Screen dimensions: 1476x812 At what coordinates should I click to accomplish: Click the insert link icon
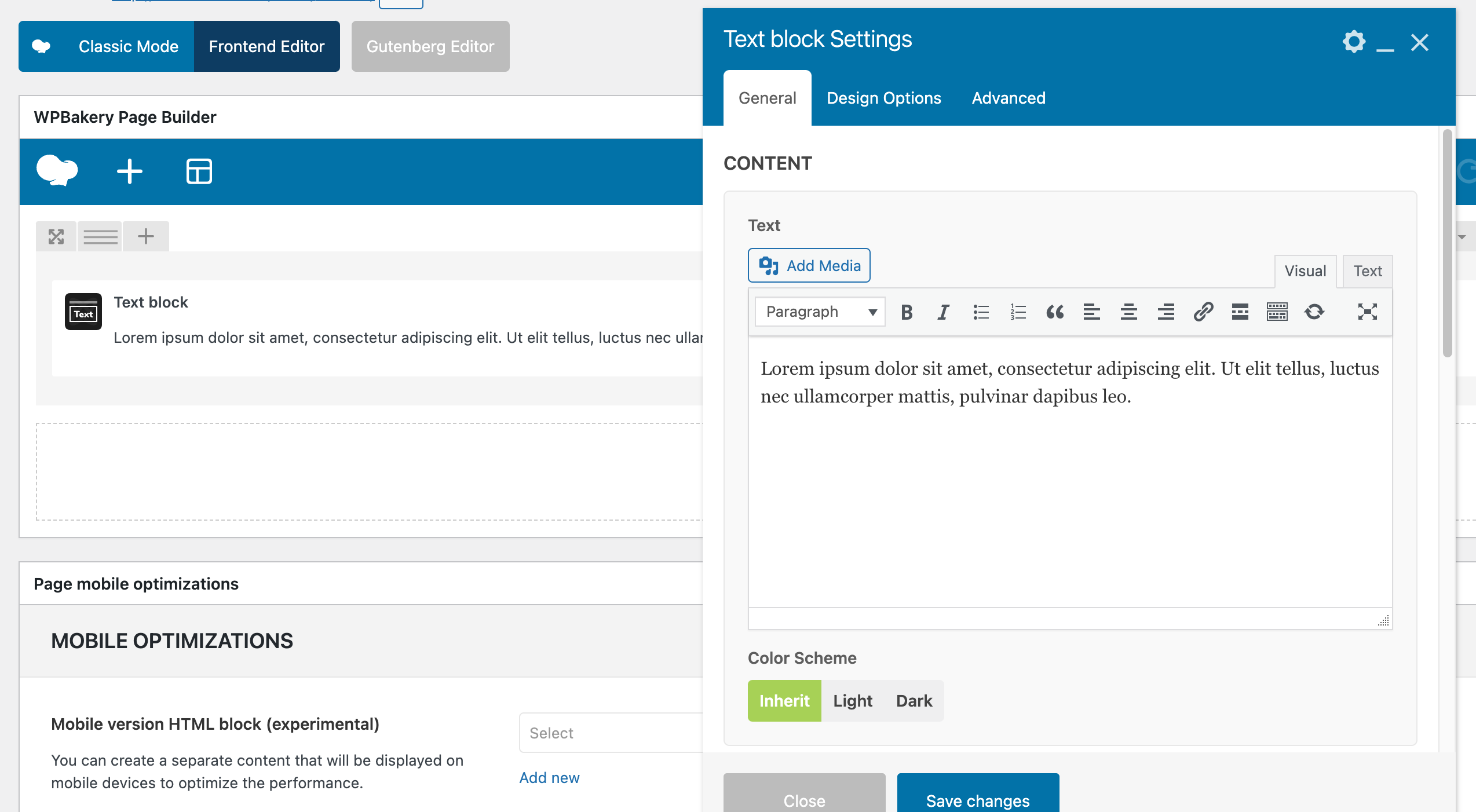(1203, 312)
